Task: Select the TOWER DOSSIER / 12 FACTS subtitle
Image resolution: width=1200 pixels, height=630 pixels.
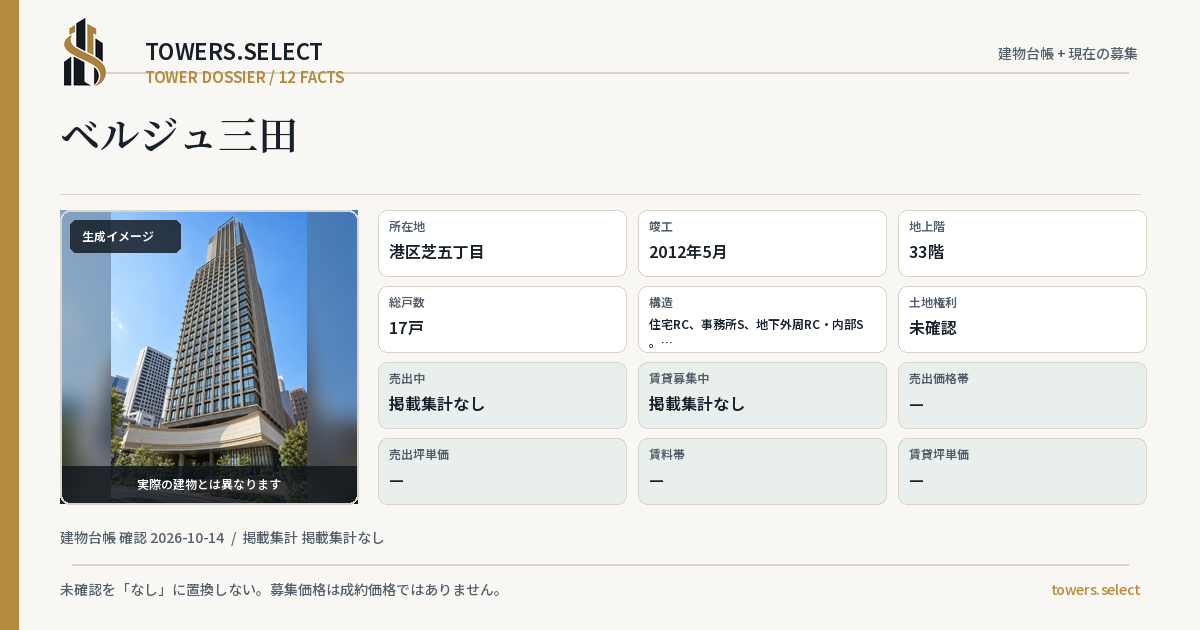Action: pos(245,77)
